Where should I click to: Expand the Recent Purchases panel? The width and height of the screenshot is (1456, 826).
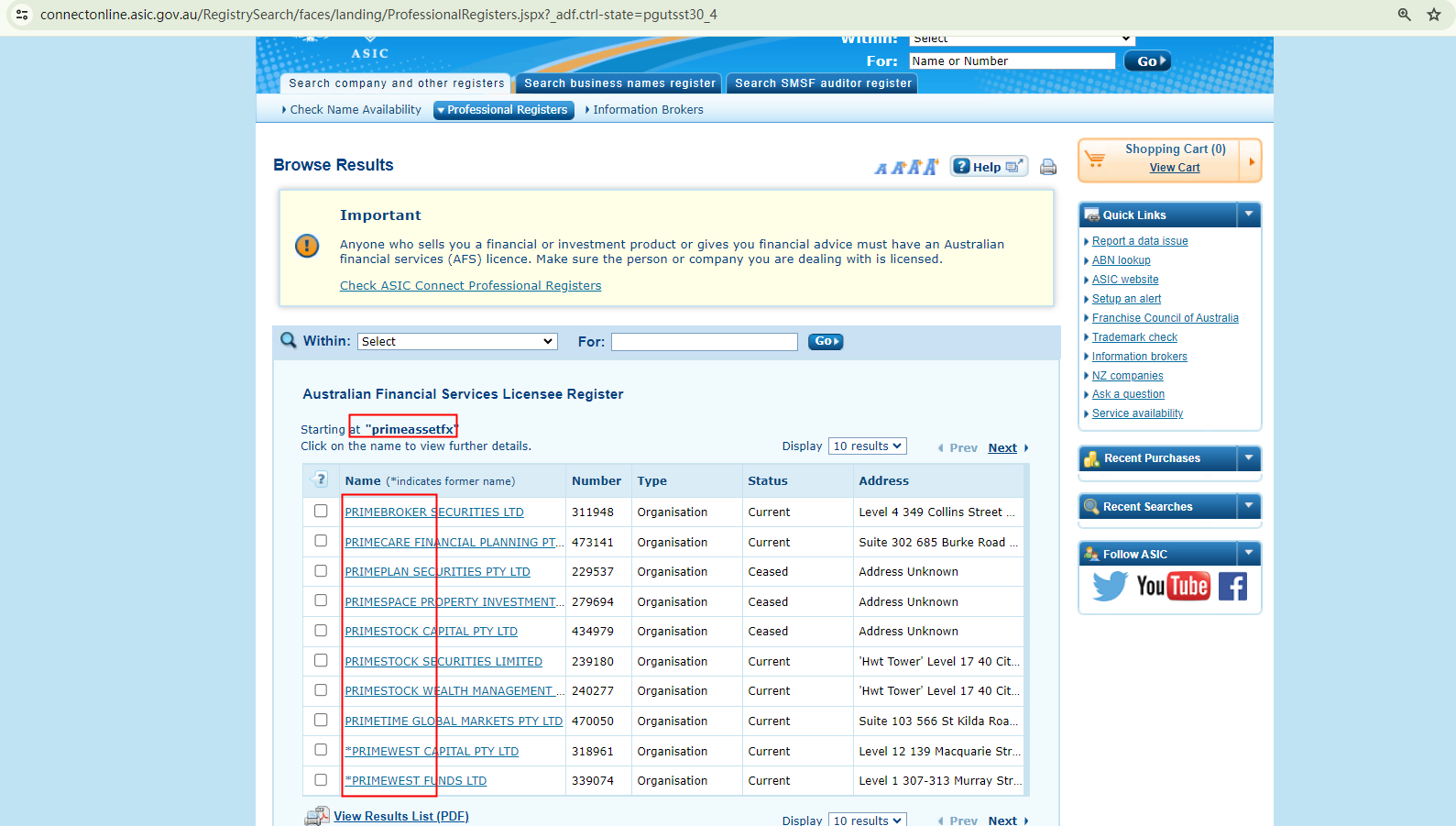pyautogui.click(x=1249, y=457)
